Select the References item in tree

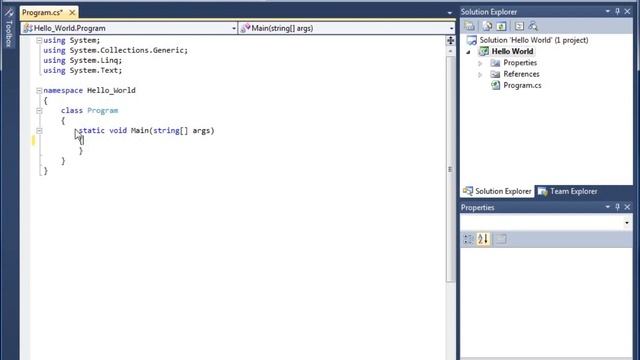point(521,74)
